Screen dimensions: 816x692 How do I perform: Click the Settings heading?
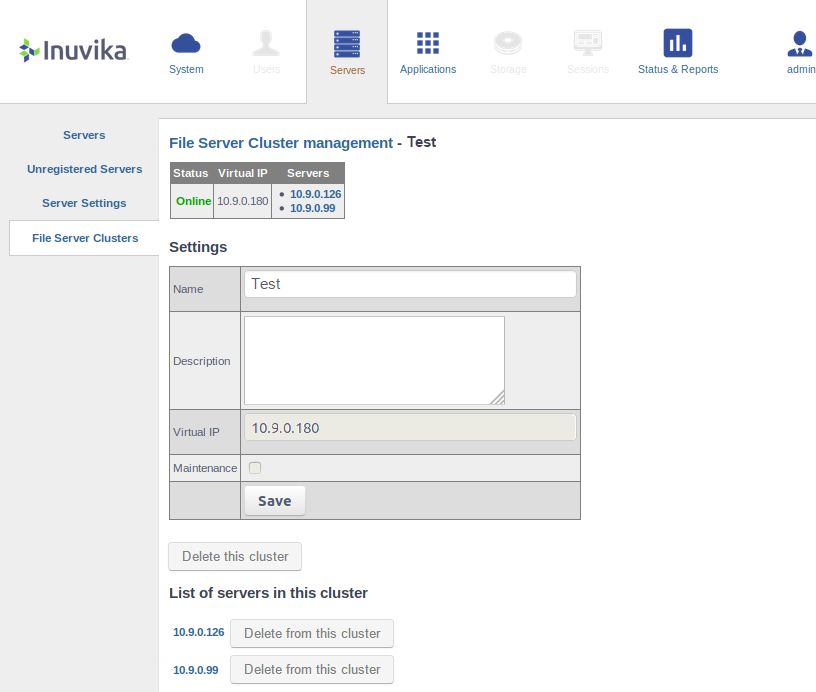(x=198, y=247)
